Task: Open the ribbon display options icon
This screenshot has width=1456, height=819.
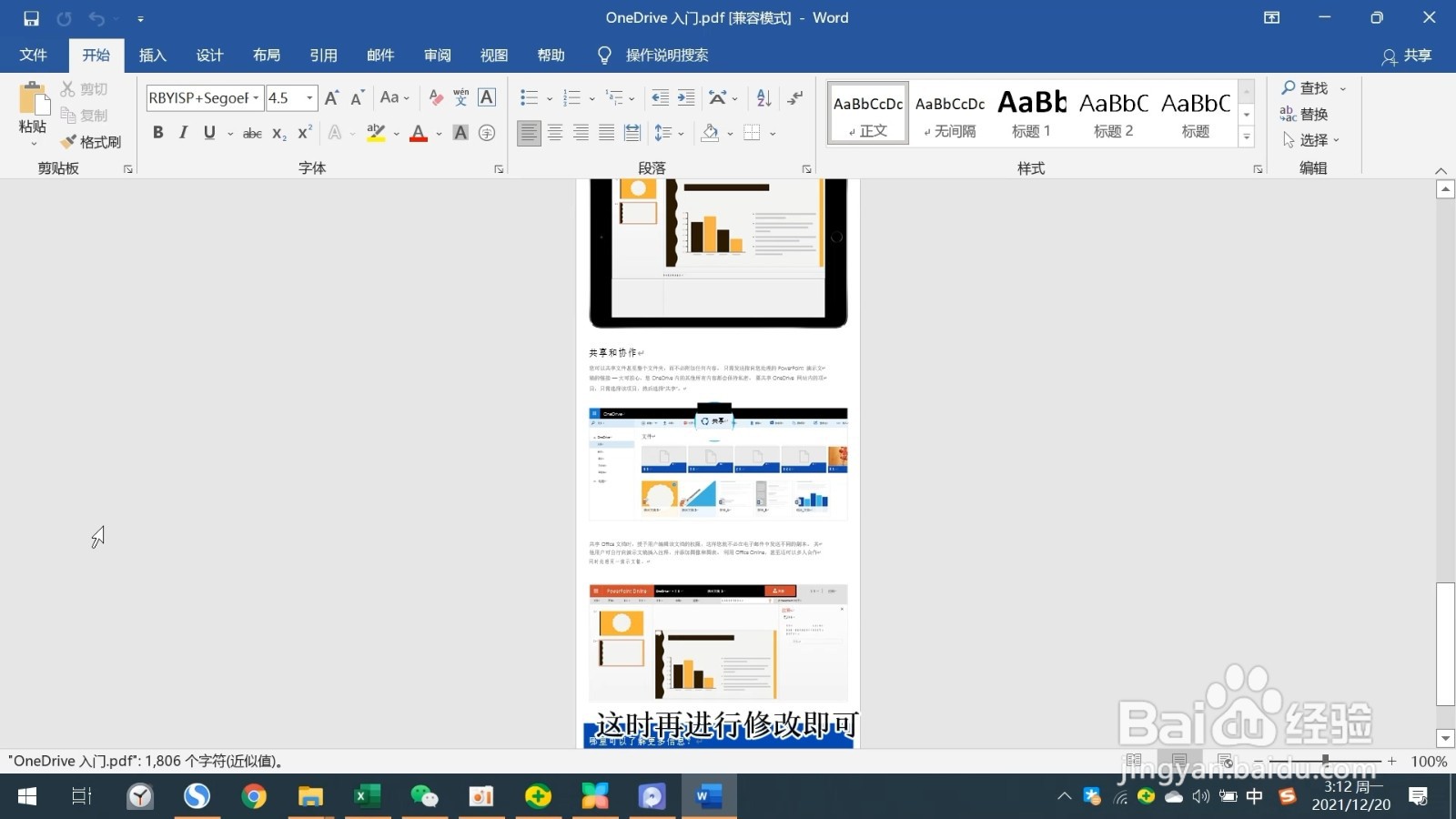Action: point(1272,17)
